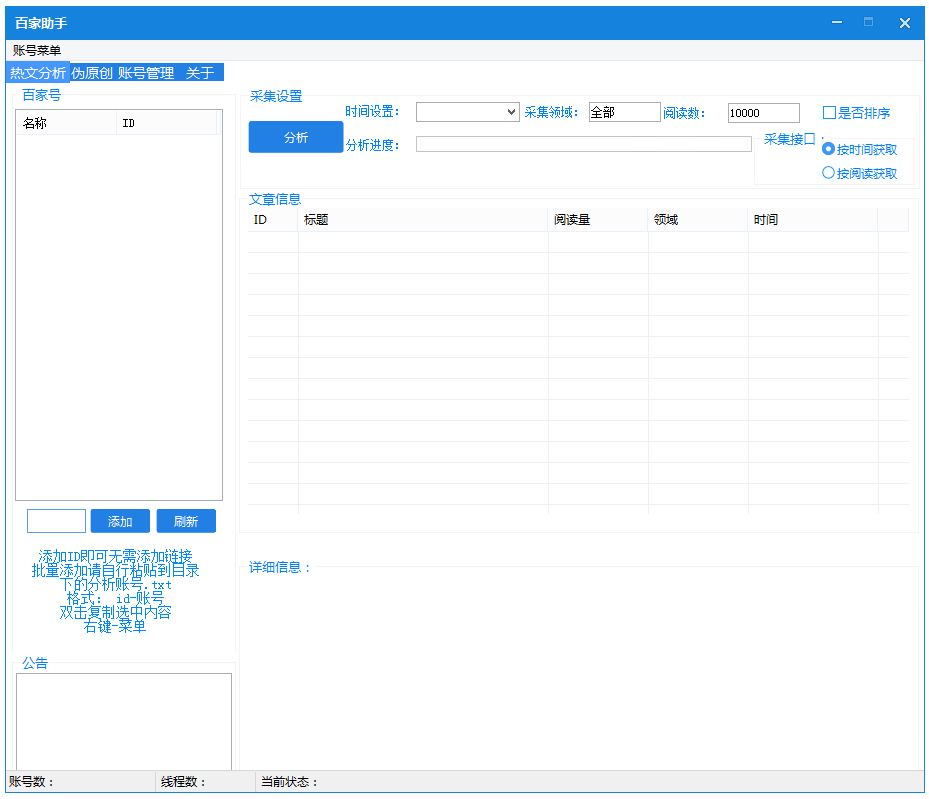Click the 分析进度 progress bar
This screenshot has height=799, width=929.
coord(584,144)
